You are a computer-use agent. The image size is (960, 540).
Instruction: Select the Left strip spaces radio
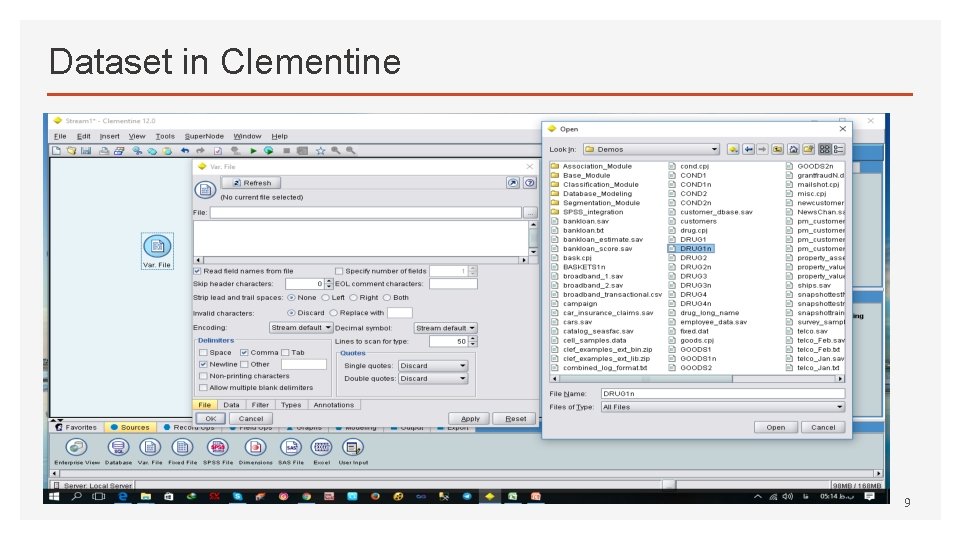(x=326, y=298)
